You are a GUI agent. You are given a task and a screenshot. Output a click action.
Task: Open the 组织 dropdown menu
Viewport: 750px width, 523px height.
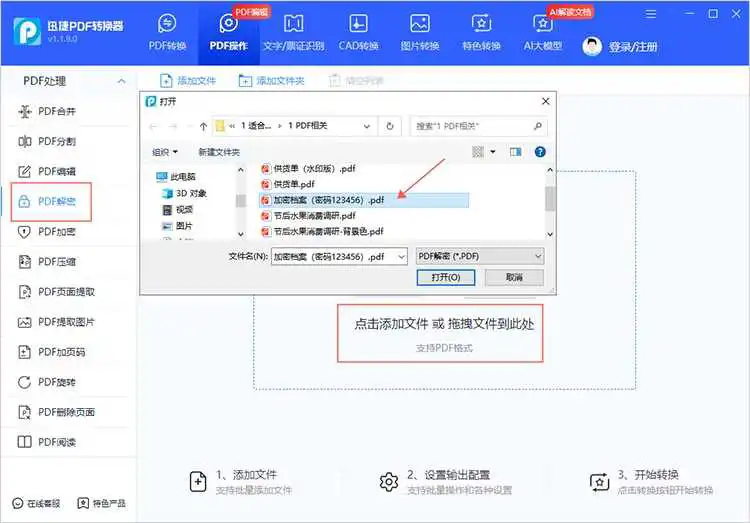pos(165,152)
